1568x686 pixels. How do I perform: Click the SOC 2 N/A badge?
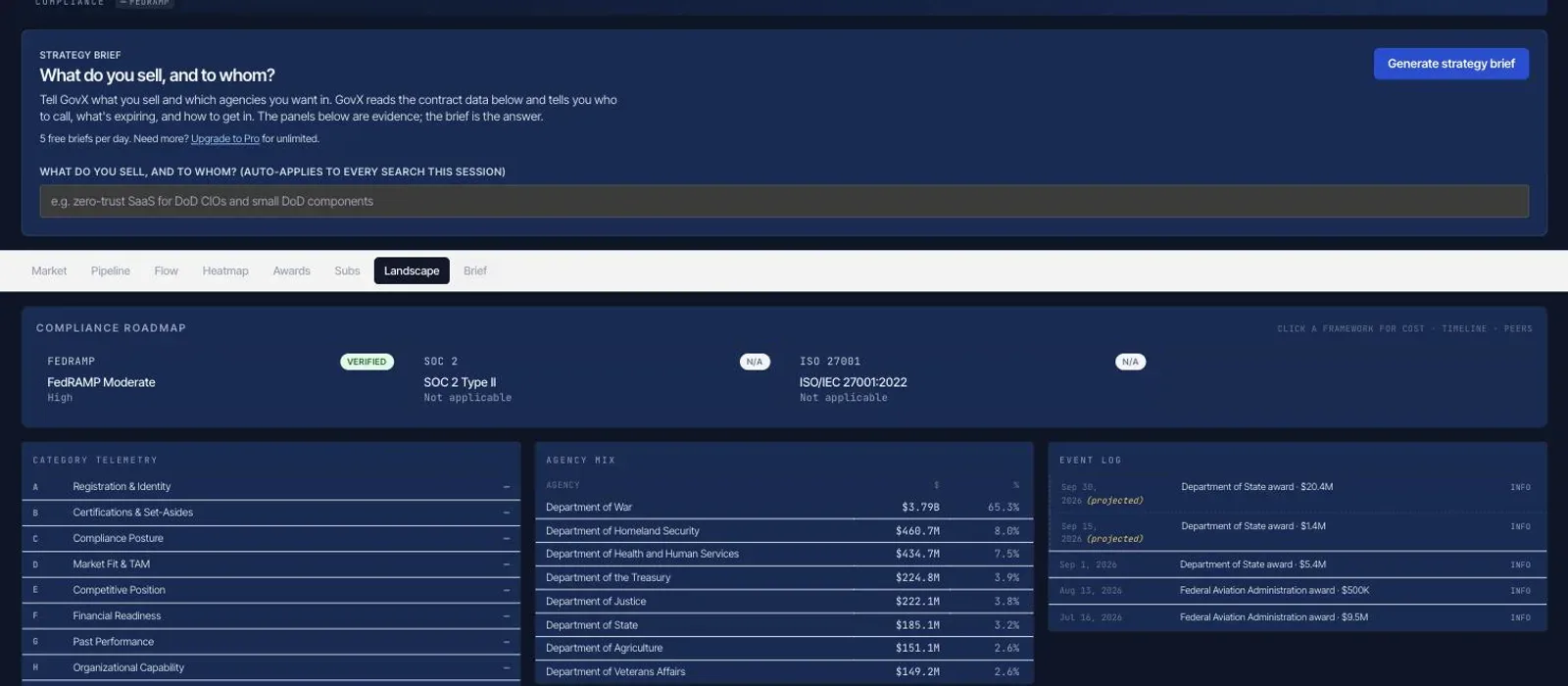755,362
